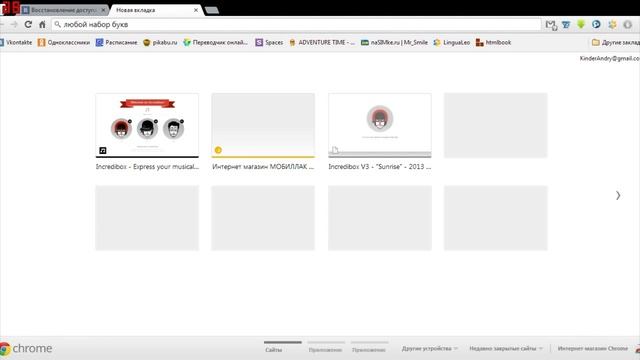The width and height of the screenshot is (640, 360).
Task: Click the forward navigation arrow
Action: (14, 24)
